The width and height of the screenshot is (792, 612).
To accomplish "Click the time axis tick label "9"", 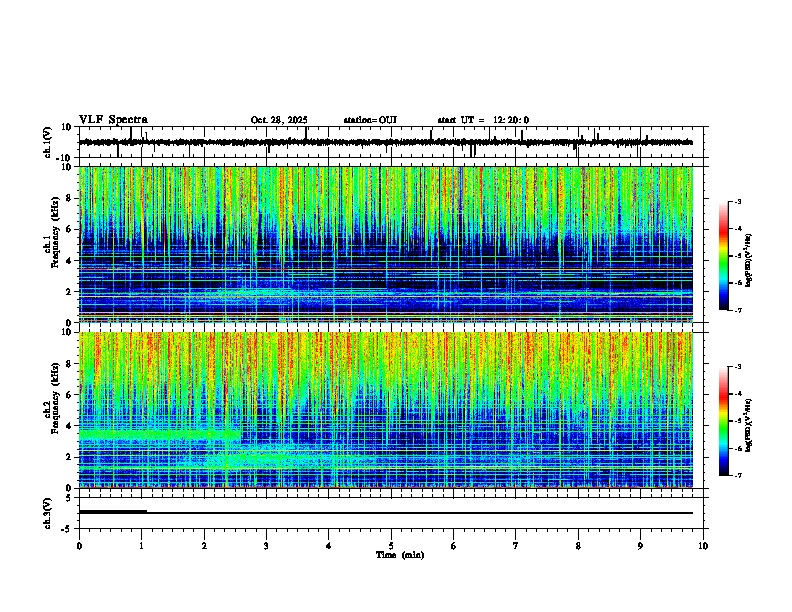I will (x=640, y=546).
